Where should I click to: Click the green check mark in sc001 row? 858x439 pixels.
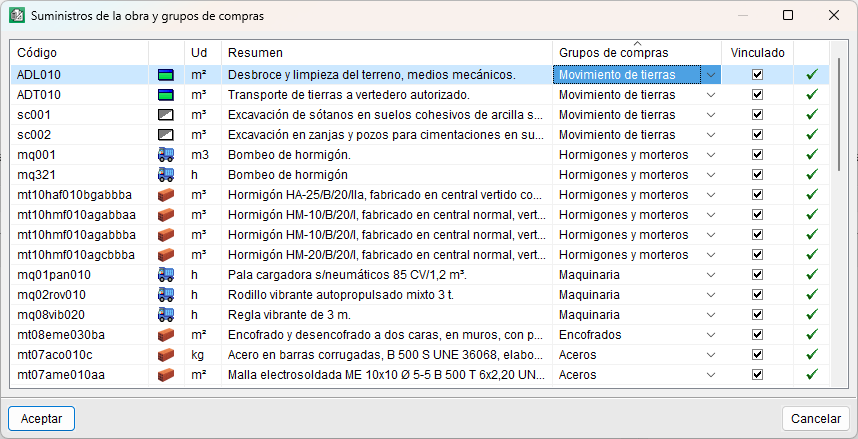coord(812,114)
